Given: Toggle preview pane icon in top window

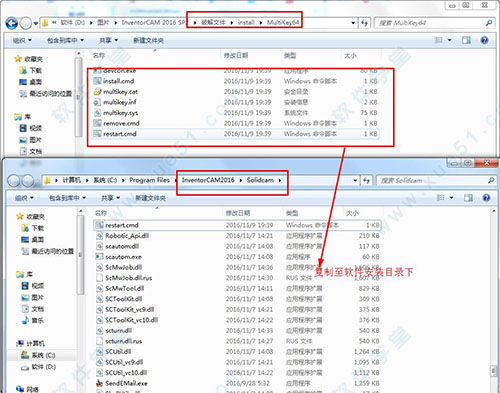Looking at the screenshot, I should click(x=466, y=40).
